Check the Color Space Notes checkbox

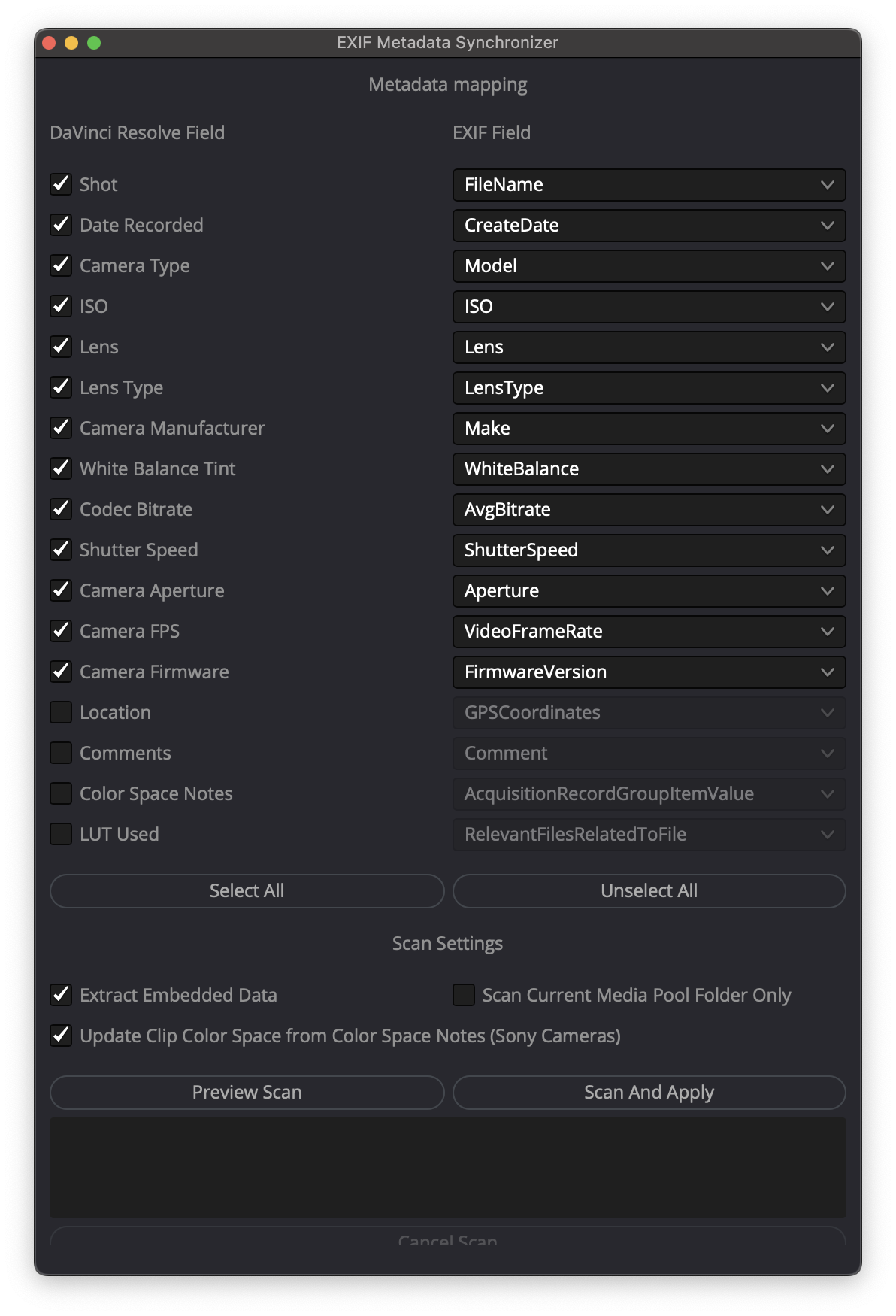(61, 793)
